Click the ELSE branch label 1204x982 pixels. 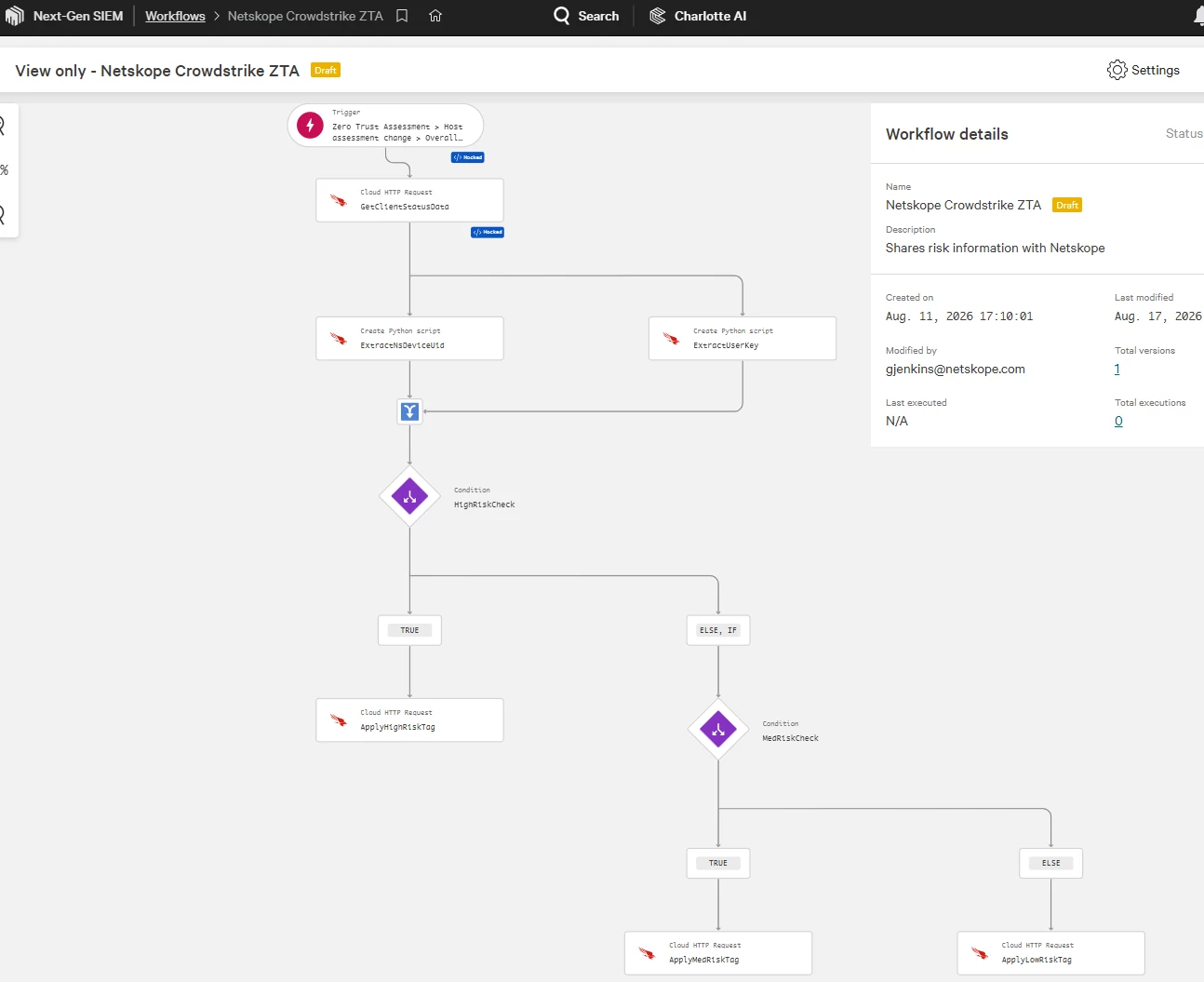point(1051,863)
